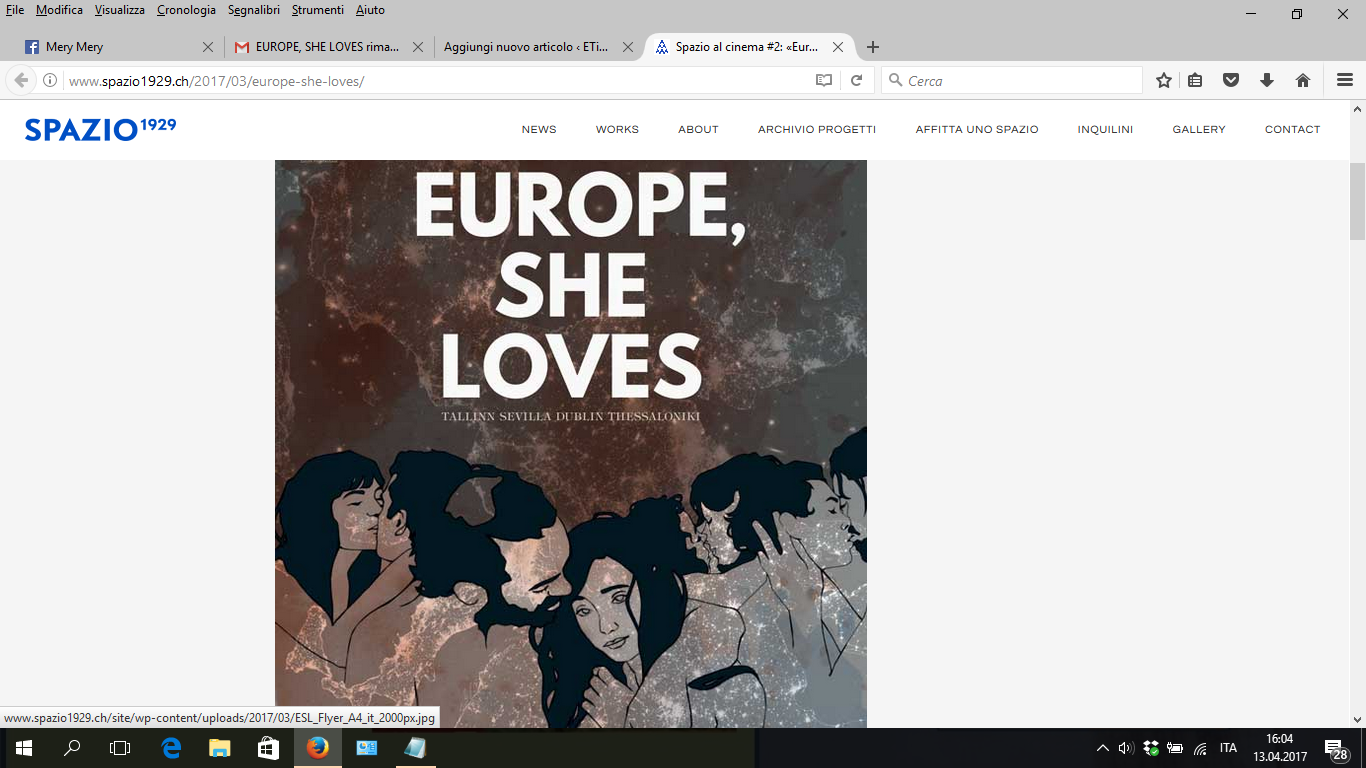Viewport: 1366px width, 768px height.
Task: Open battery status tray icon
Action: click(x=1175, y=748)
